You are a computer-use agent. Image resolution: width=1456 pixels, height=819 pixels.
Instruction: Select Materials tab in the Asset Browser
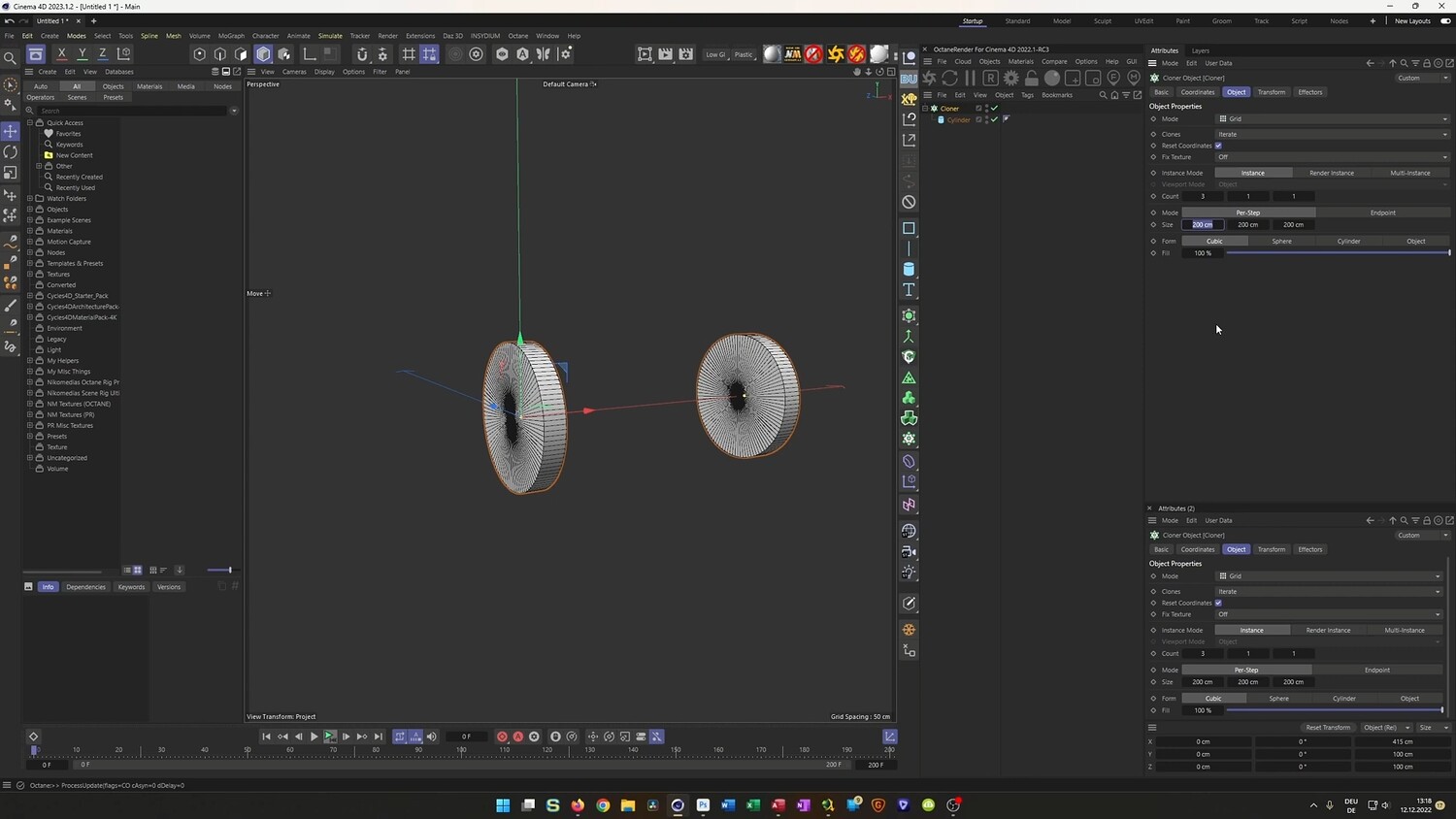click(149, 86)
